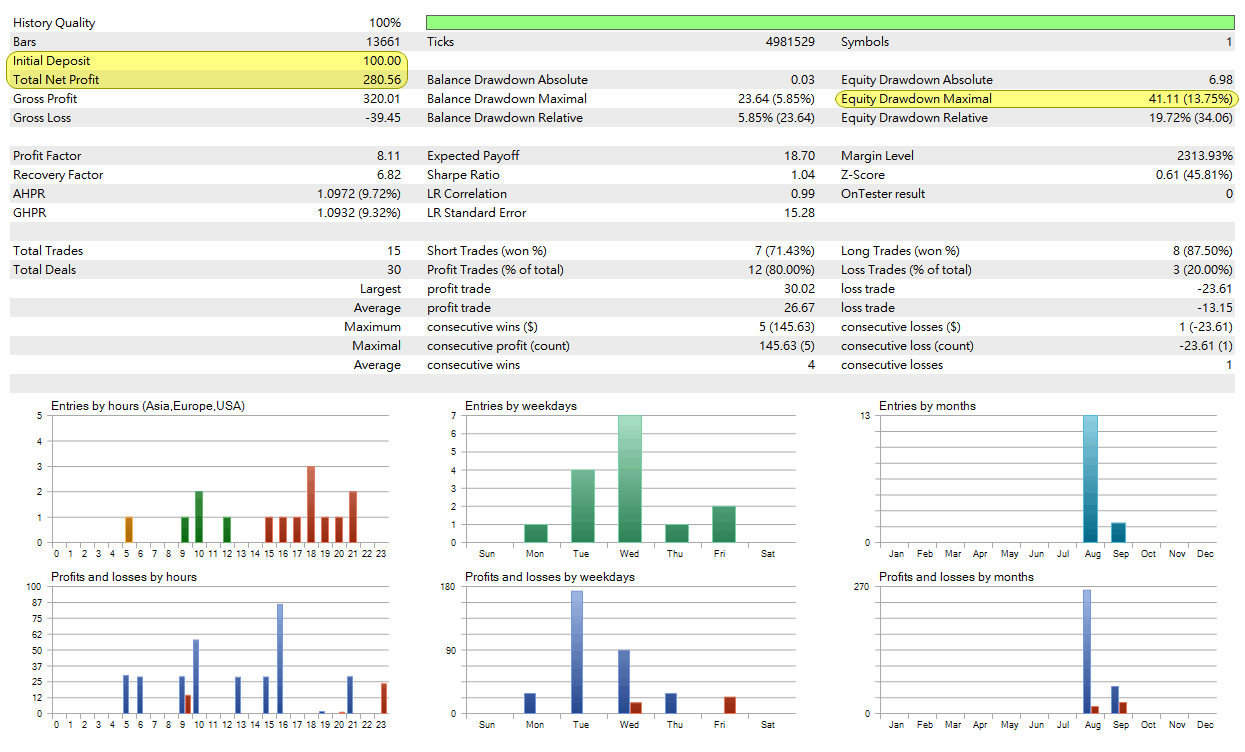Select the Gross Profit value "320.01"

[382, 99]
